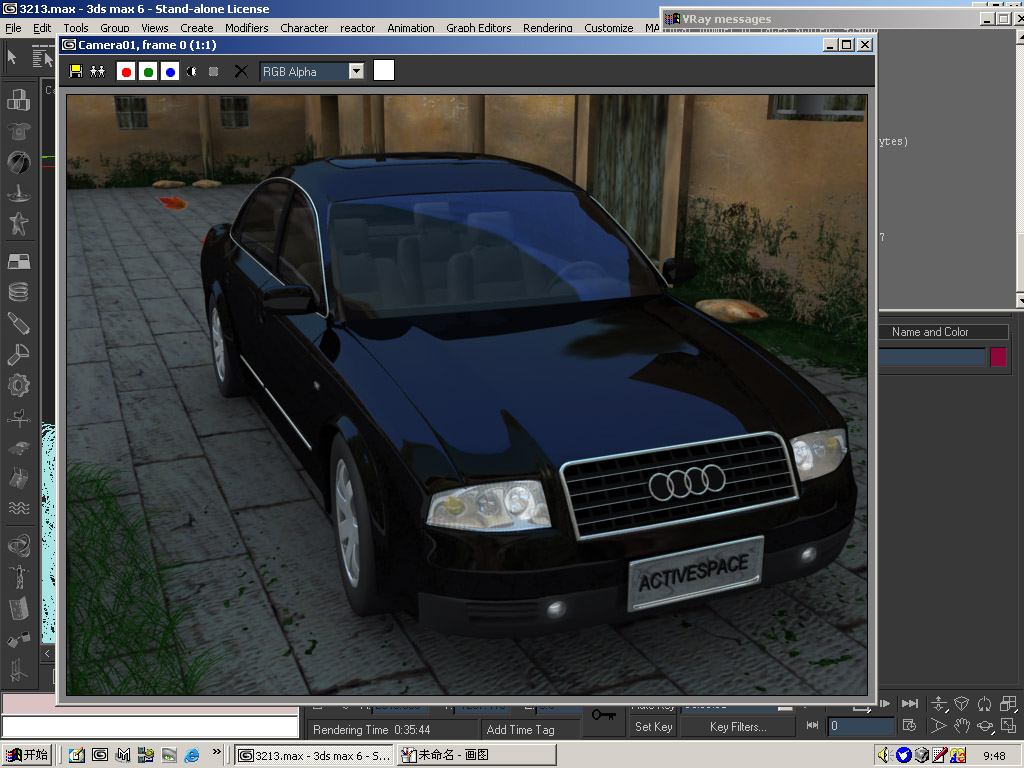This screenshot has height=768, width=1024.
Task: Show the alpha channel in render window
Action: (191, 71)
